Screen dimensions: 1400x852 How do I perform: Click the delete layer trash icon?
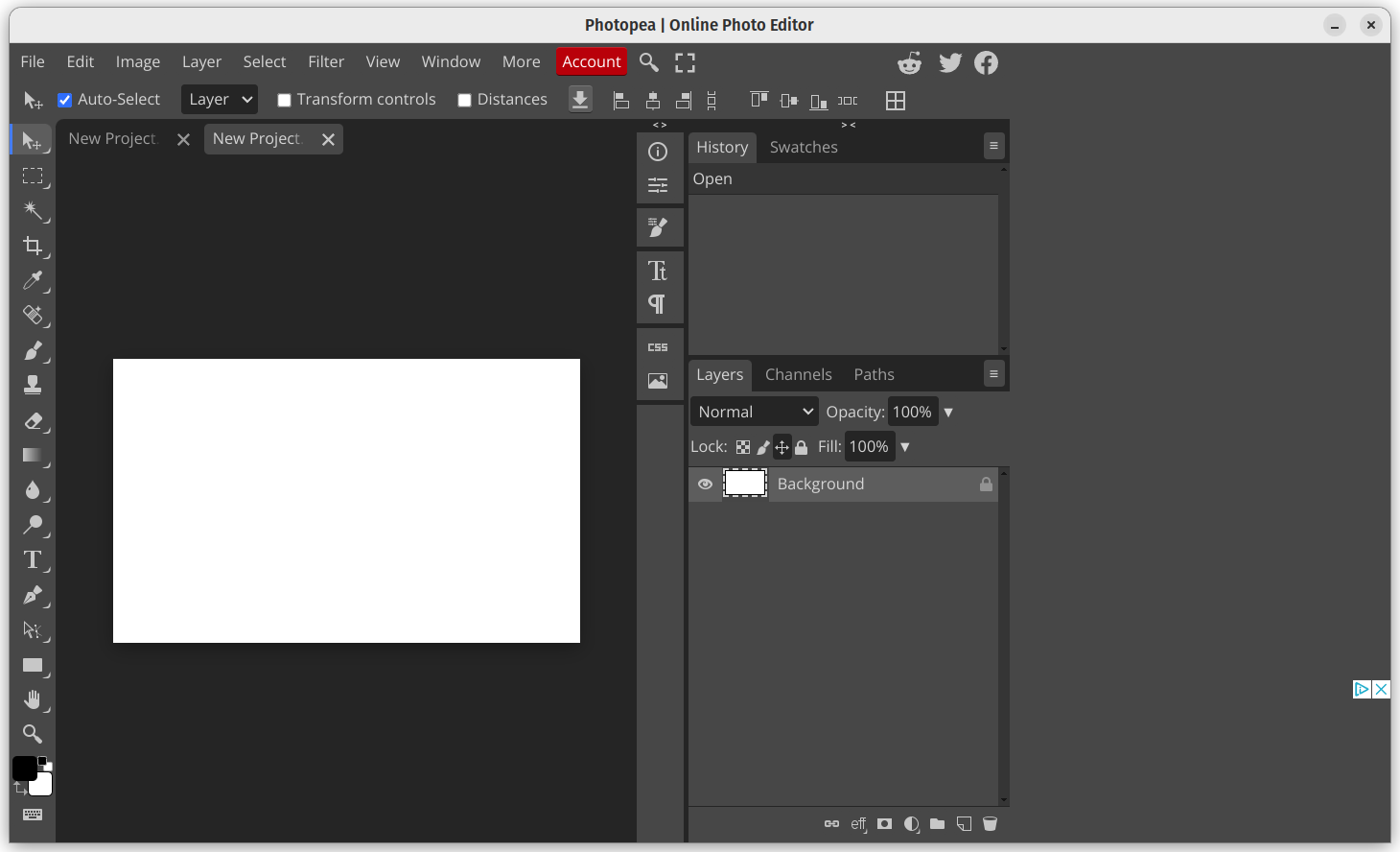pos(991,824)
